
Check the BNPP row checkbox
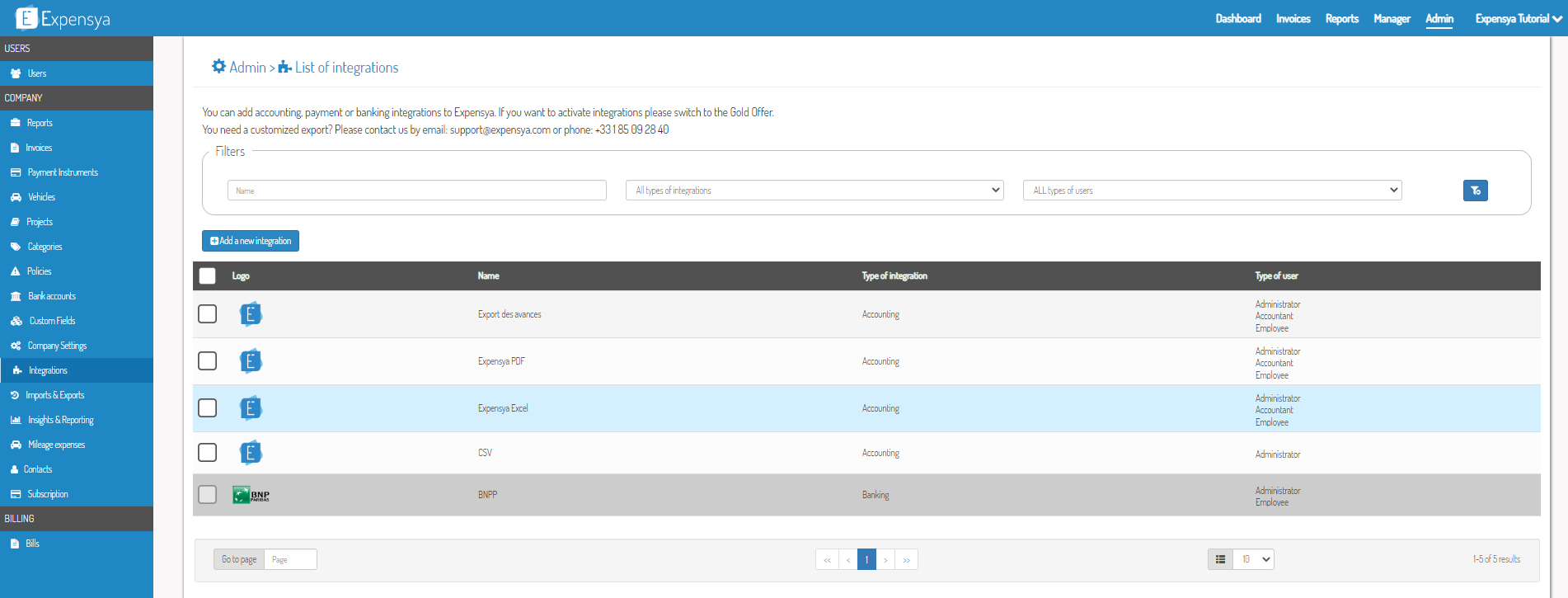[x=208, y=495]
